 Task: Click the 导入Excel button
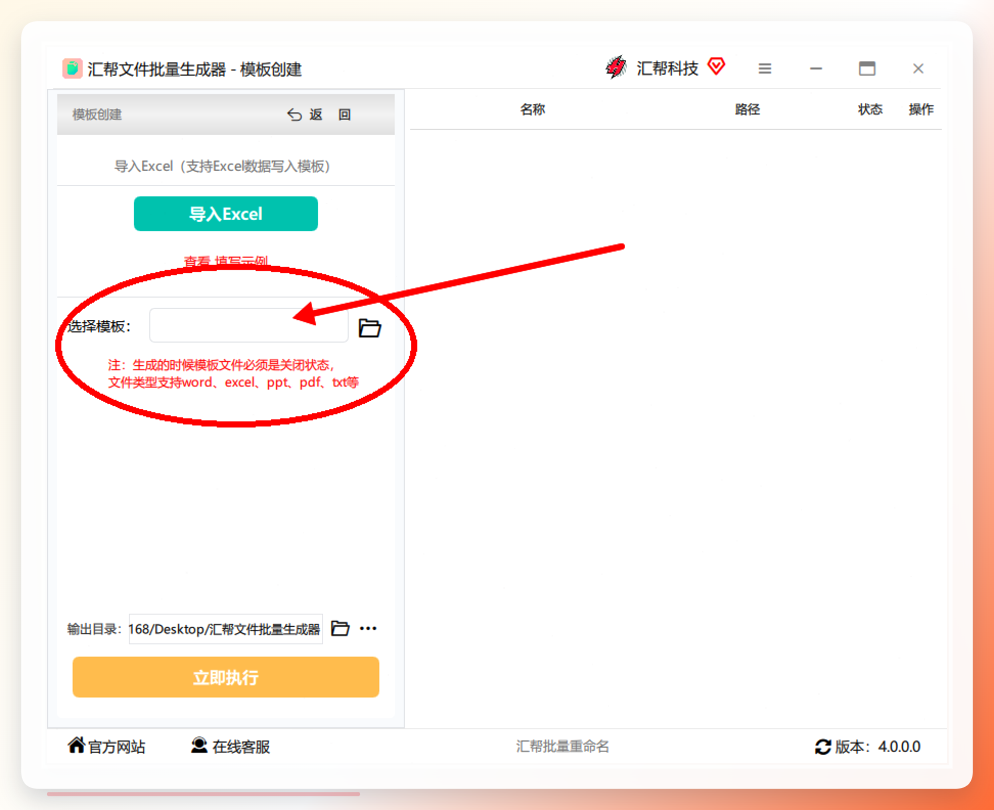(226, 214)
